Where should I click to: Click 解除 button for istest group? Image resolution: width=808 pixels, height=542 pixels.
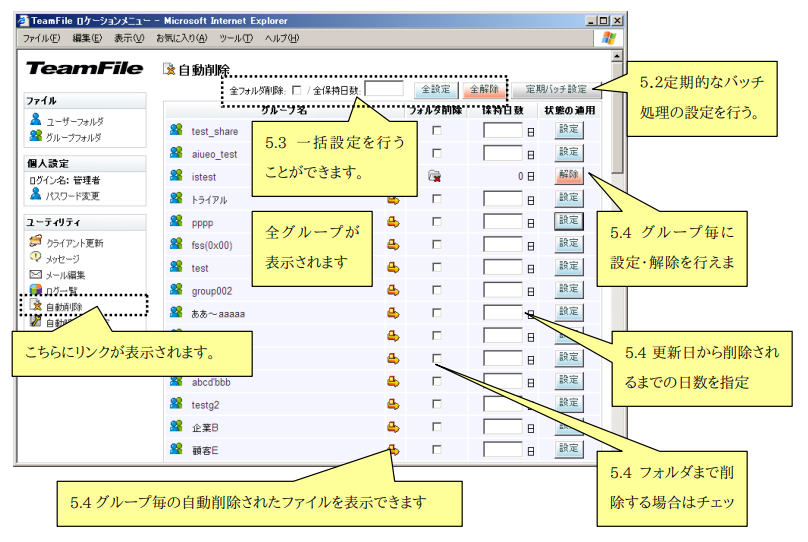click(x=568, y=175)
